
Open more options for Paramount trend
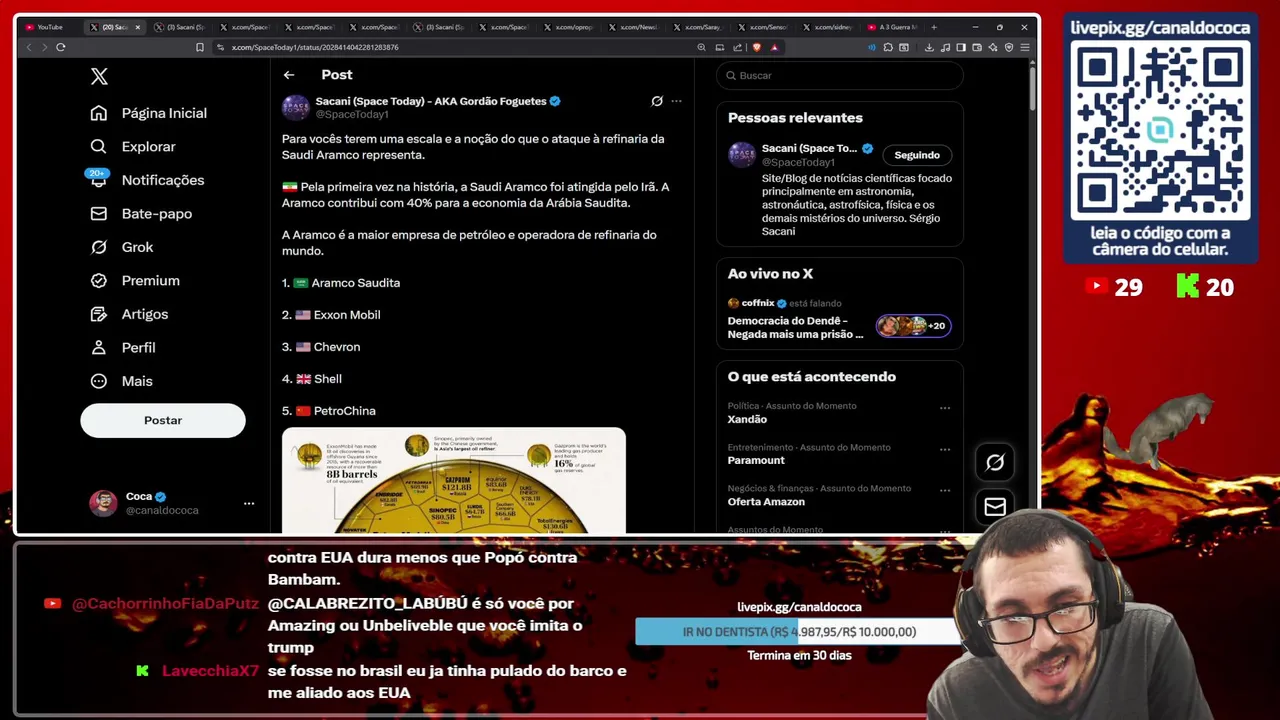click(x=945, y=449)
